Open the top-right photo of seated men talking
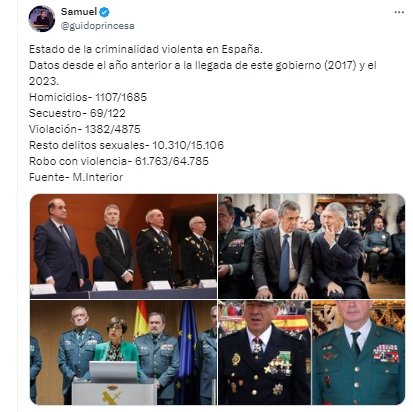The image size is (413, 412). [312, 246]
